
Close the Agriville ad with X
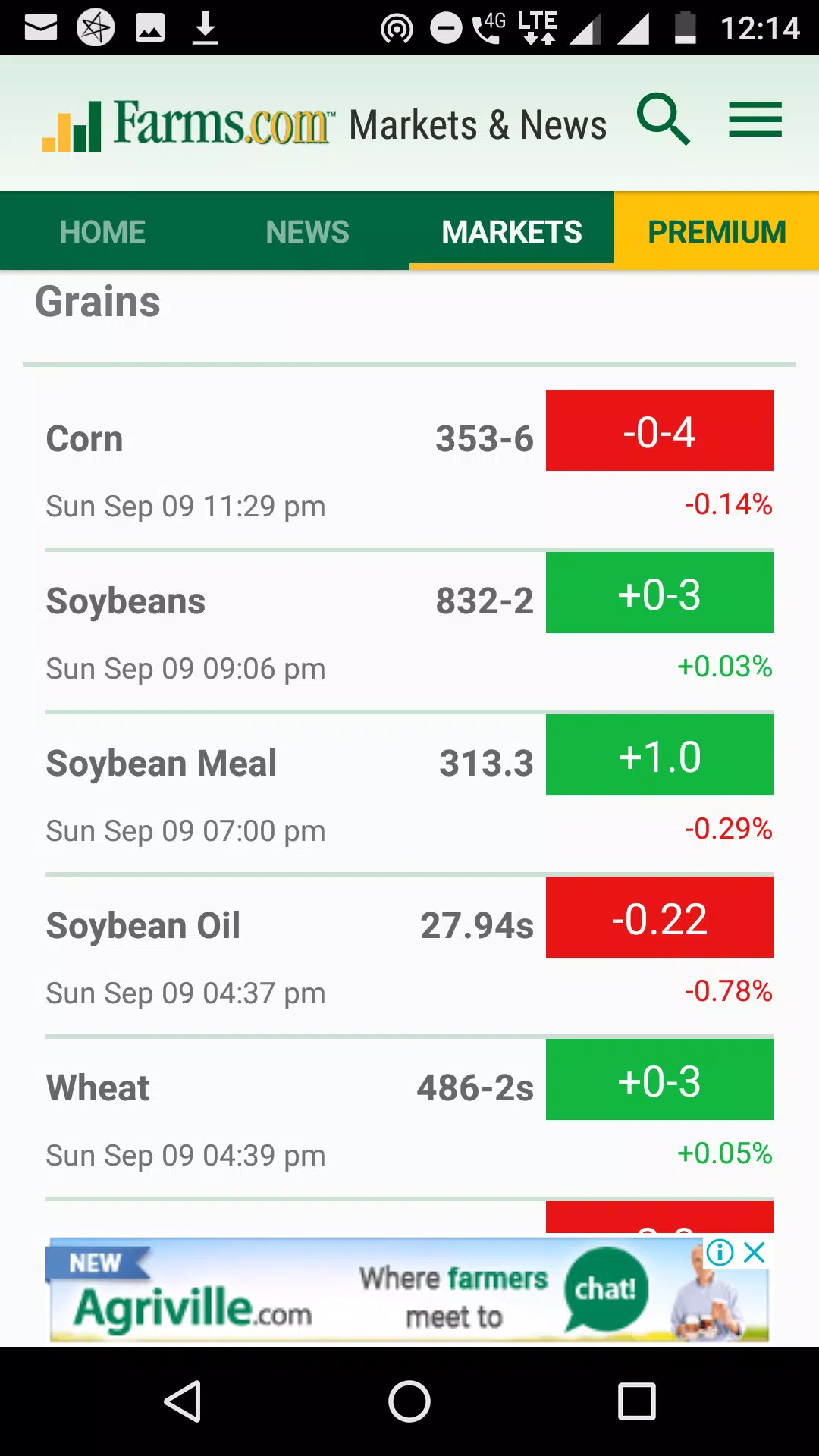pos(755,1252)
